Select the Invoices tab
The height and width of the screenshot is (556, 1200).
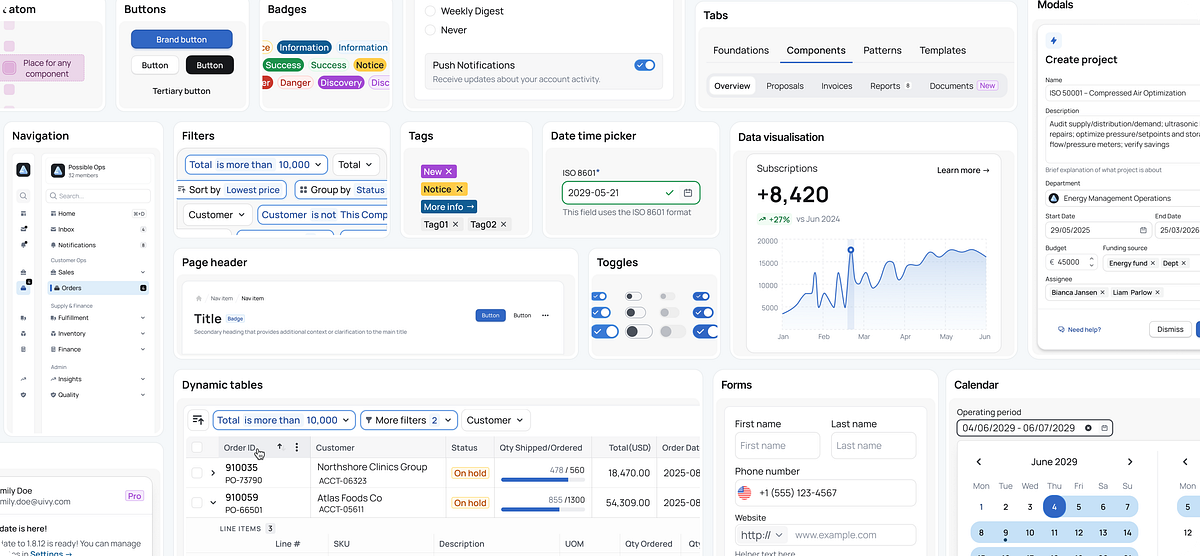point(836,86)
